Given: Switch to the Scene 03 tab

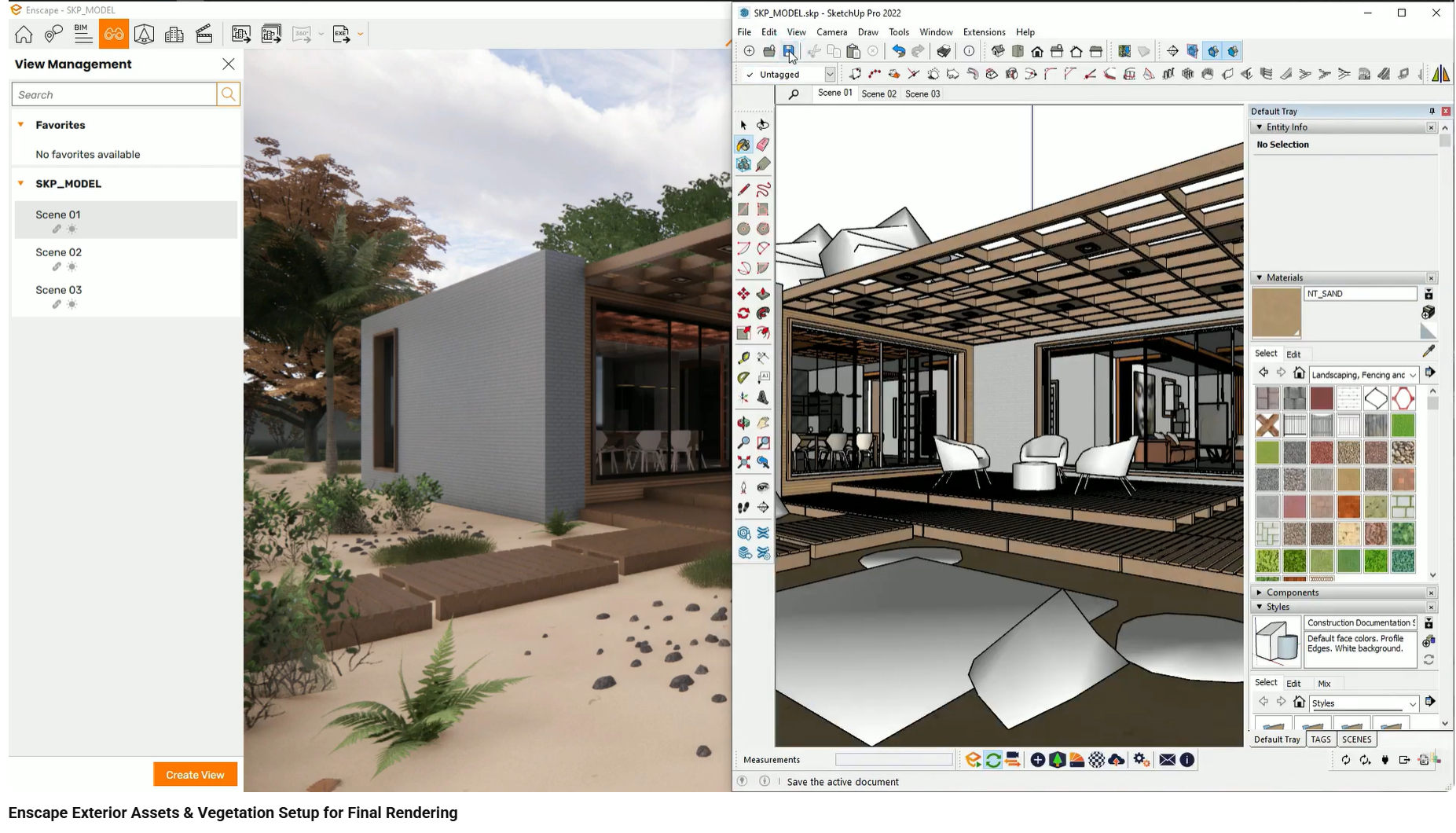Looking at the screenshot, I should click(922, 94).
